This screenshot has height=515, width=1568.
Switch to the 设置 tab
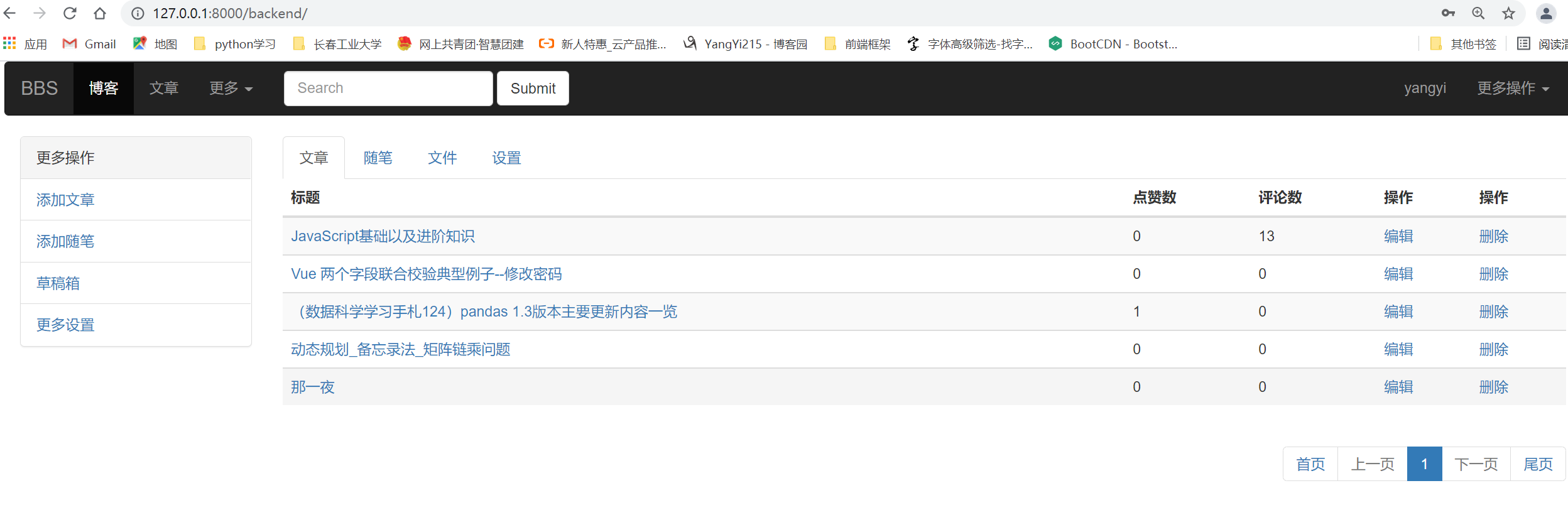tap(507, 158)
